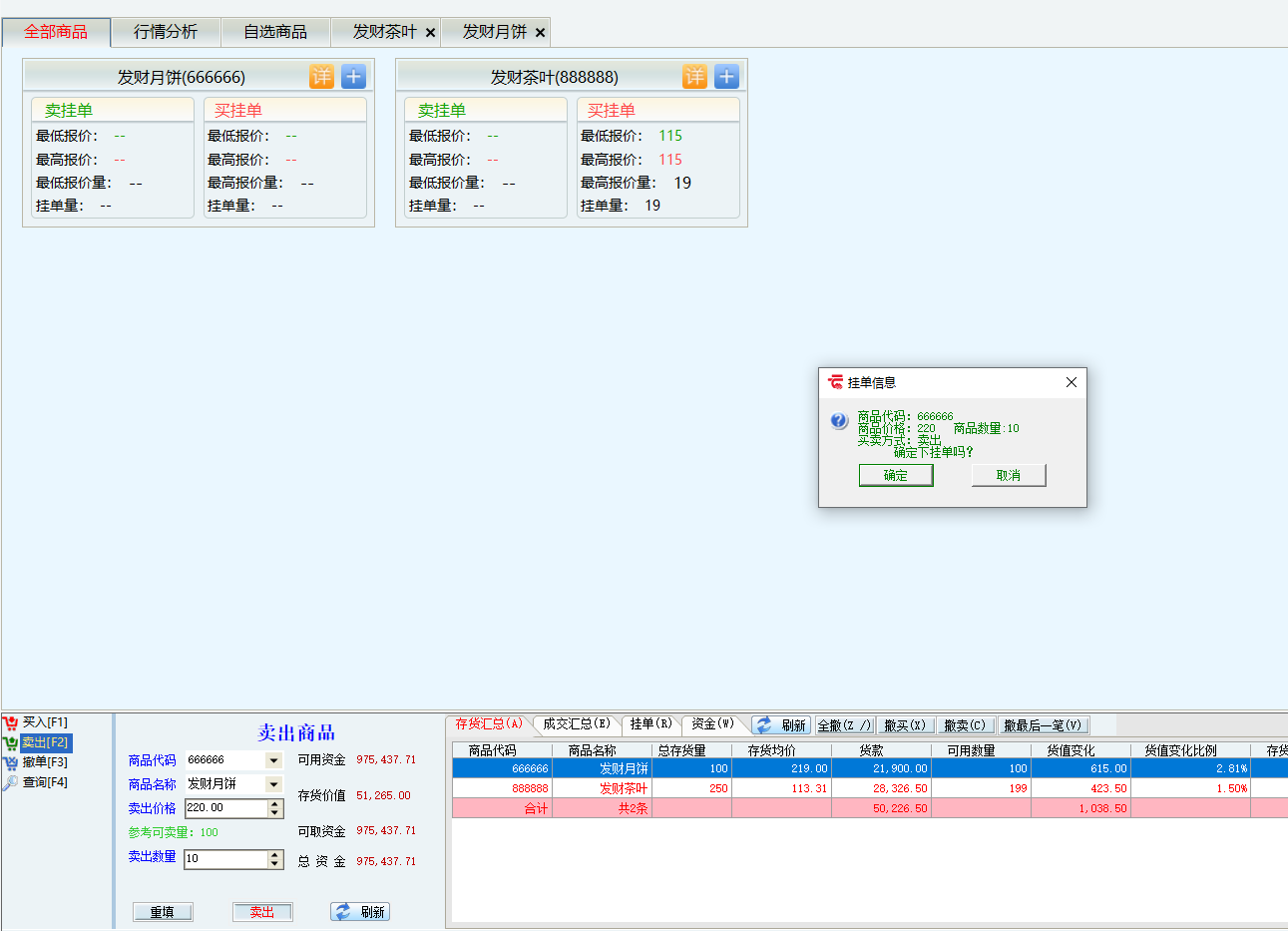Switch to 成交汇总(E) tab
Viewport: 1288px width, 931px height.
(577, 723)
